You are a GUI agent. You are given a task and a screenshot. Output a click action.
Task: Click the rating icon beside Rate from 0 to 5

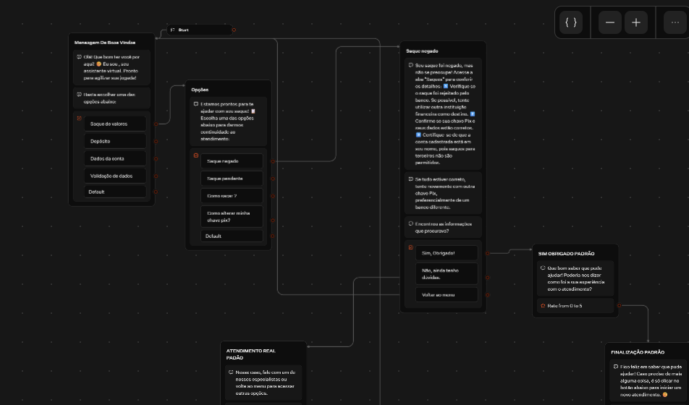[x=543, y=305]
